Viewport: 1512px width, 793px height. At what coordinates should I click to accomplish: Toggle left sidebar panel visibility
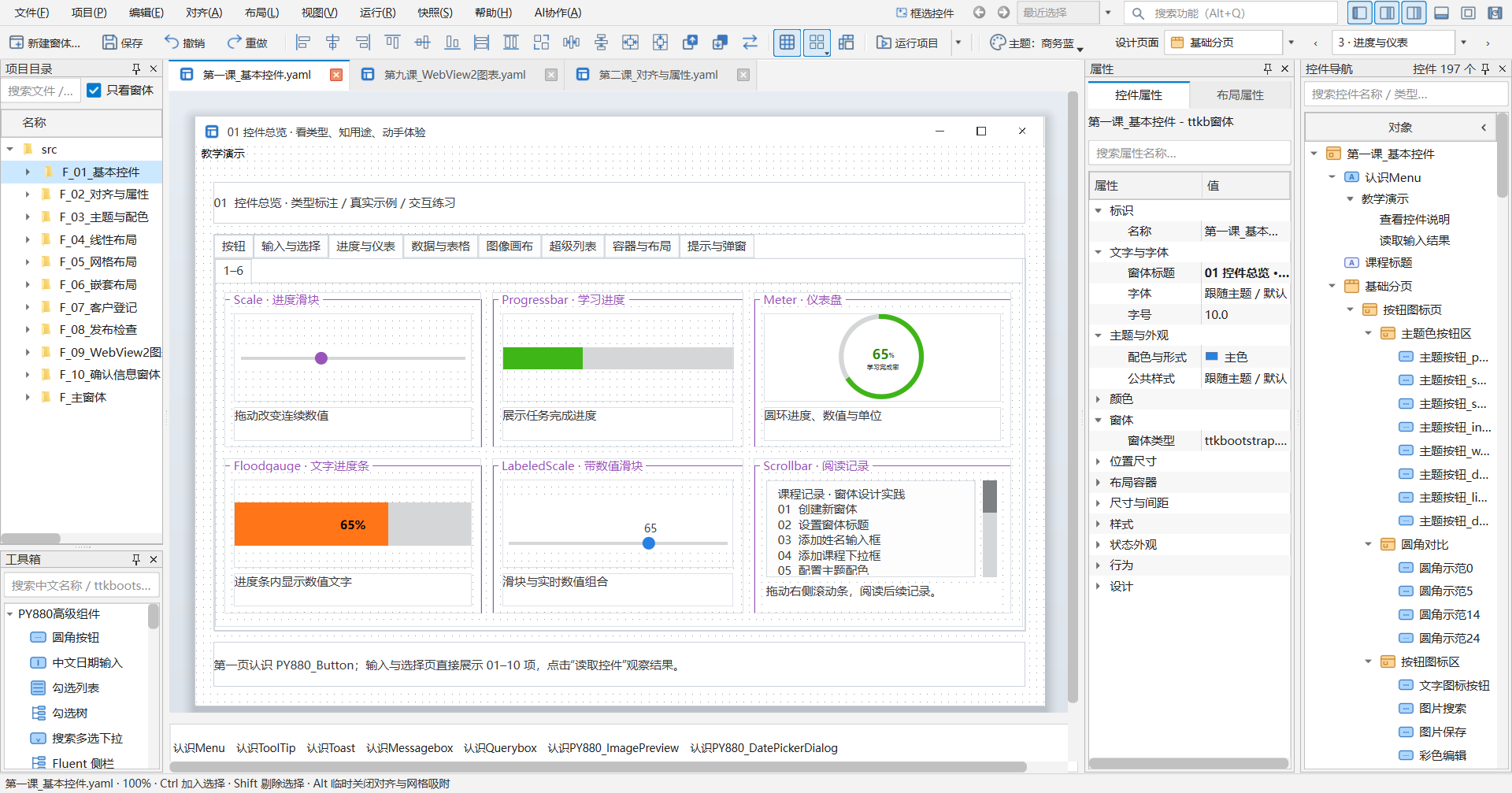point(1359,13)
